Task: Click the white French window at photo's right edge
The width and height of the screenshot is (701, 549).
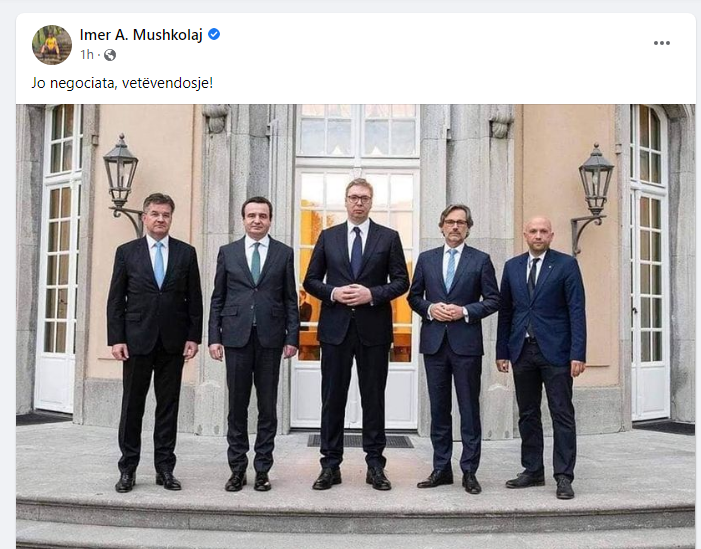Action: 649,262
